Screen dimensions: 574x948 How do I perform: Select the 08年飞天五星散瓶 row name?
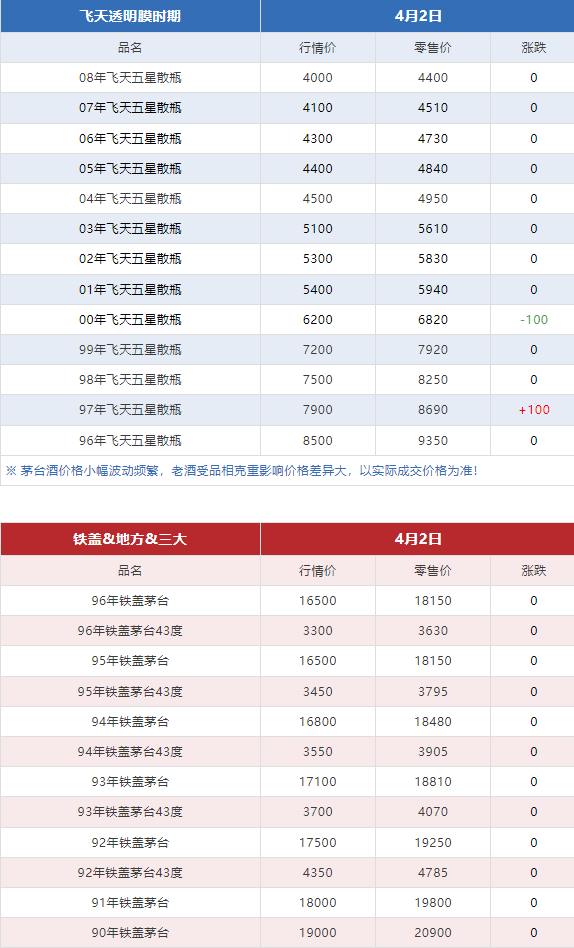(130, 77)
